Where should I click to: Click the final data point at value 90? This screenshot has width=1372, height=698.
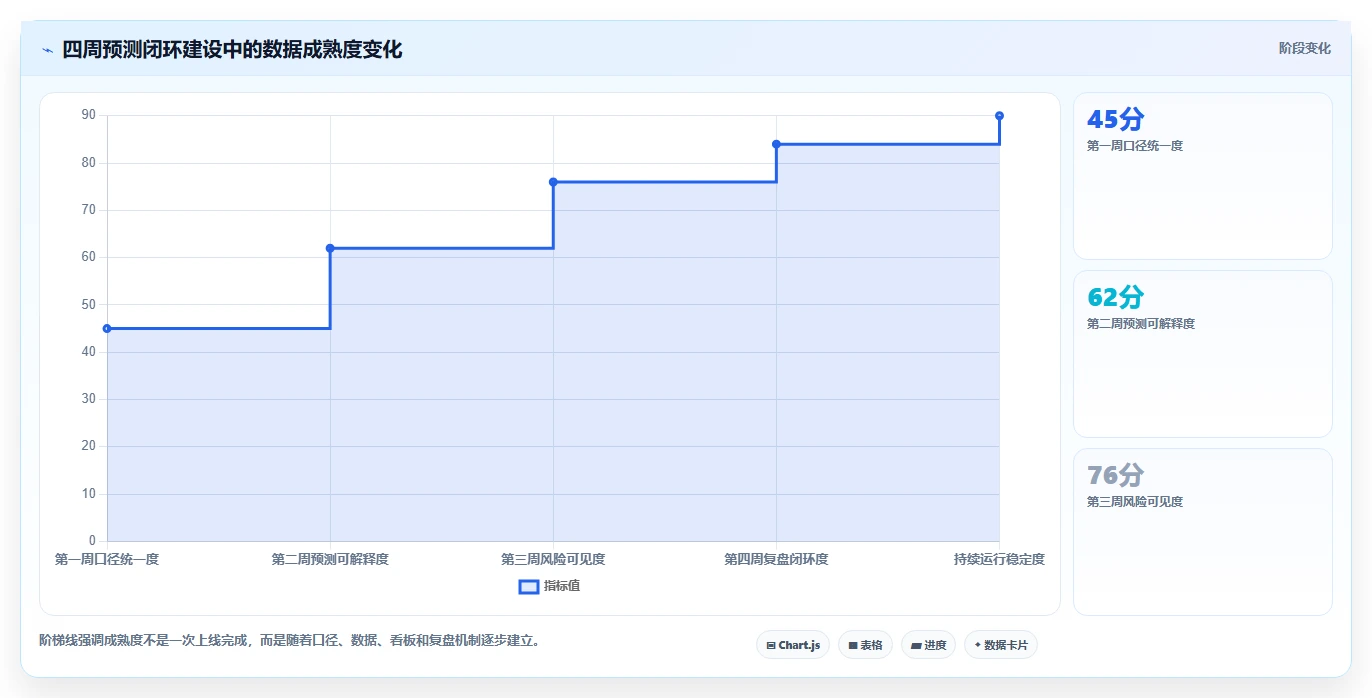(x=999, y=116)
